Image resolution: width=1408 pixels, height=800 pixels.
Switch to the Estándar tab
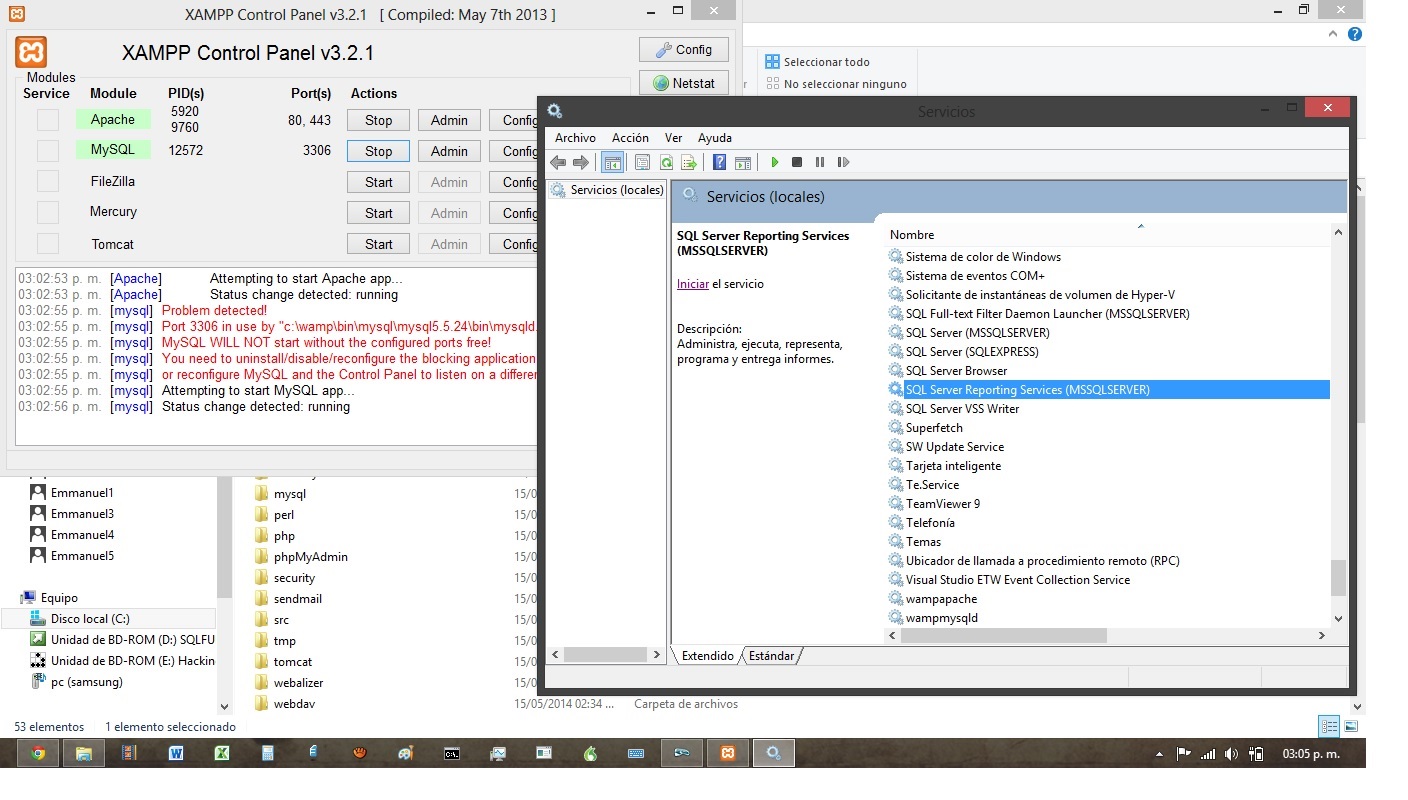coord(772,656)
